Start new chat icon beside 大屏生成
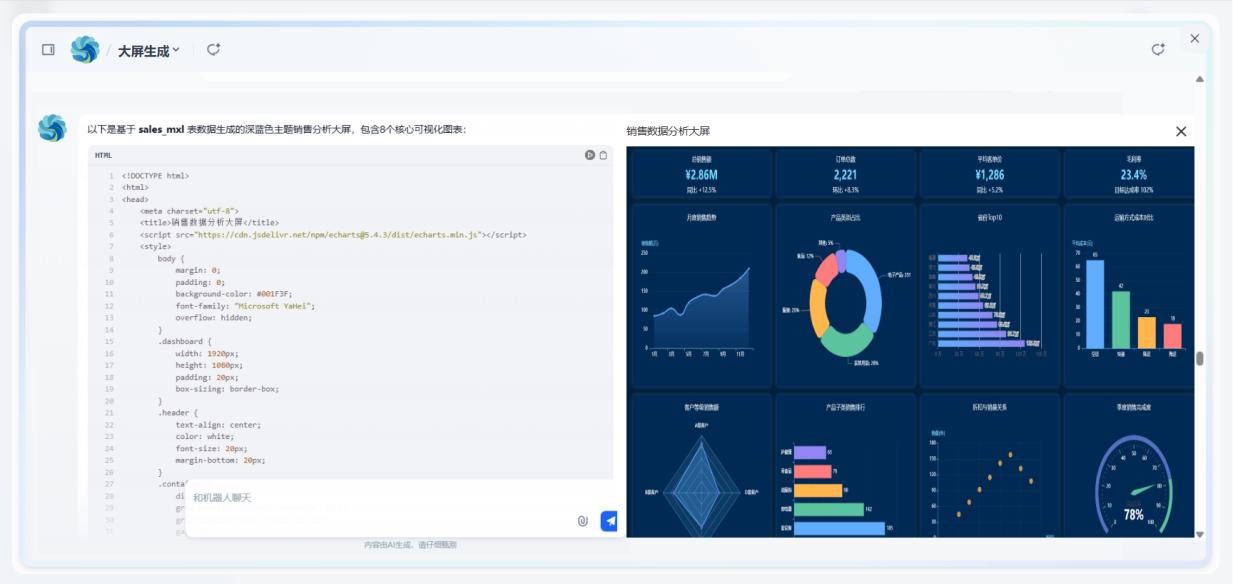 tap(213, 50)
